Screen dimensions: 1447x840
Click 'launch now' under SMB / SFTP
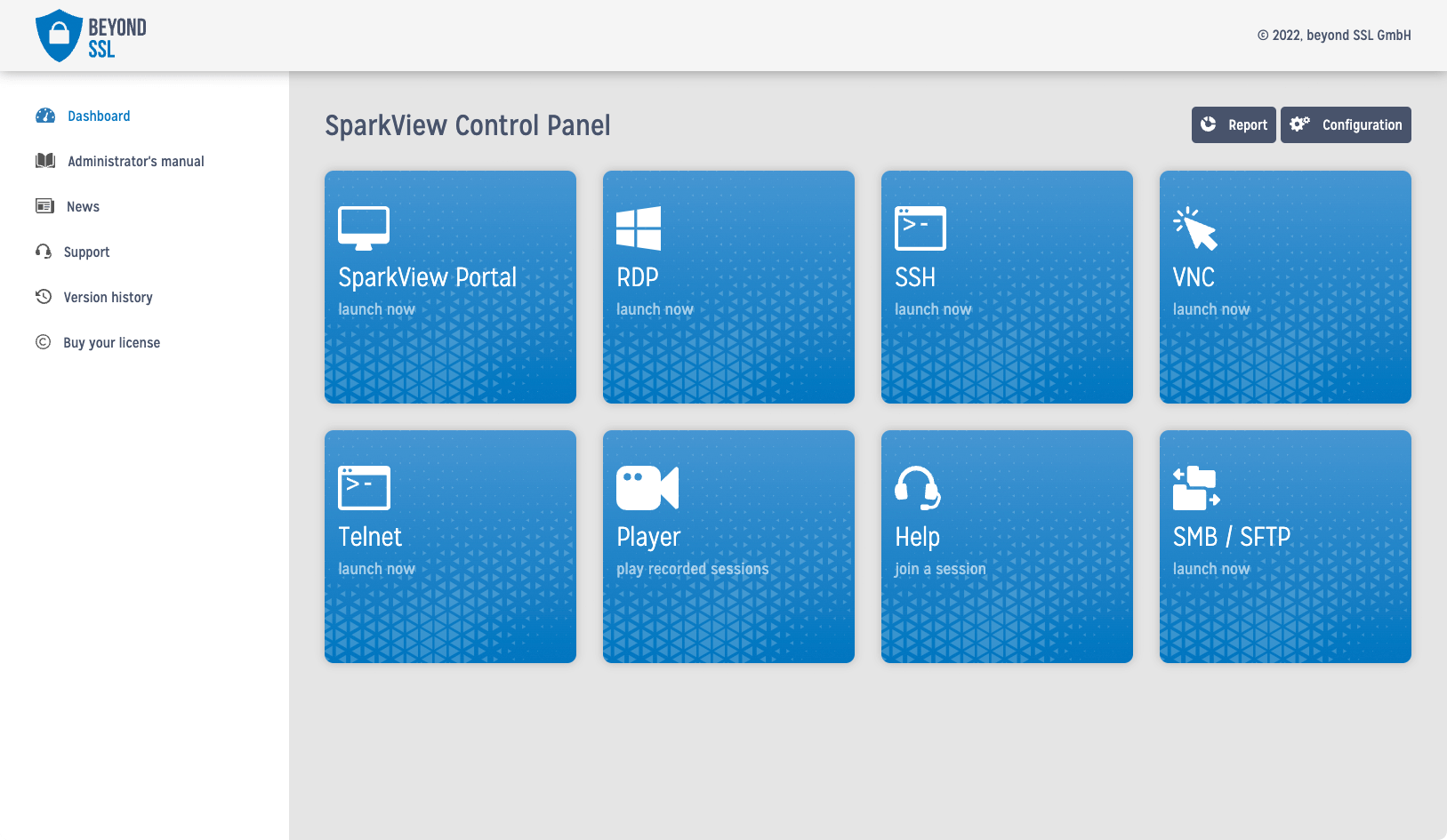point(1211,569)
